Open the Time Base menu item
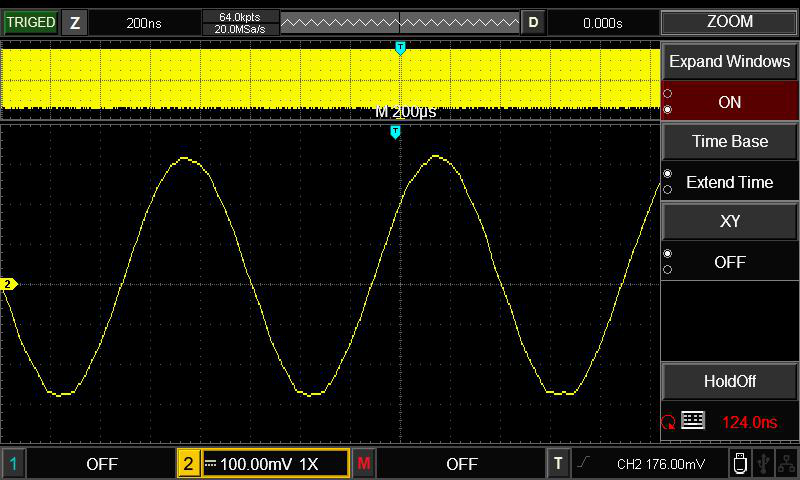 (730, 141)
